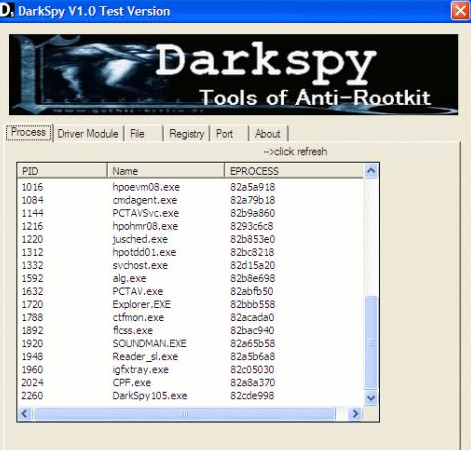Click EPROCESS value 82b9a860
Screen dimensions: 471x450
coord(253,213)
